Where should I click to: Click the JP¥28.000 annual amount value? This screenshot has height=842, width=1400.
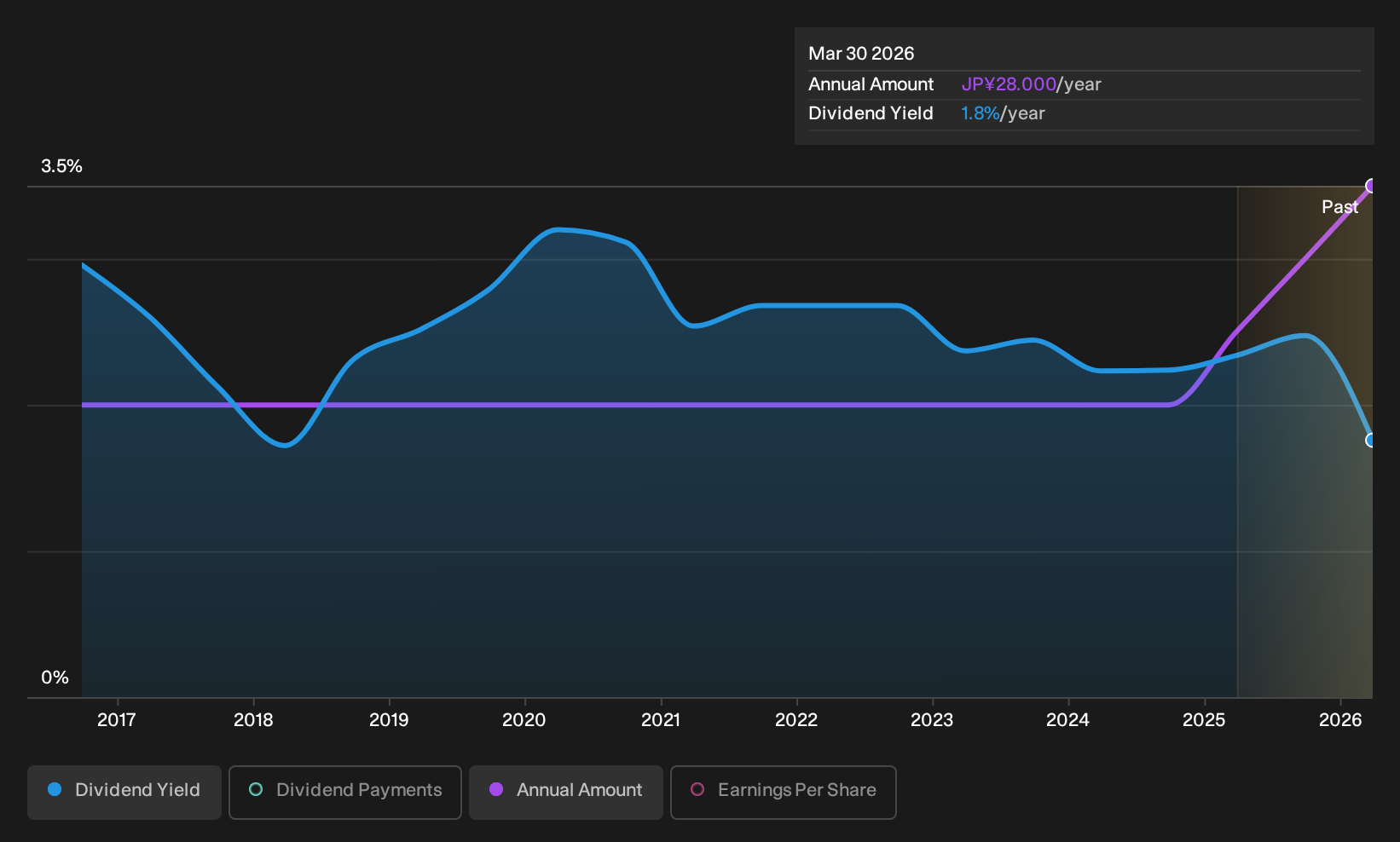[1009, 84]
